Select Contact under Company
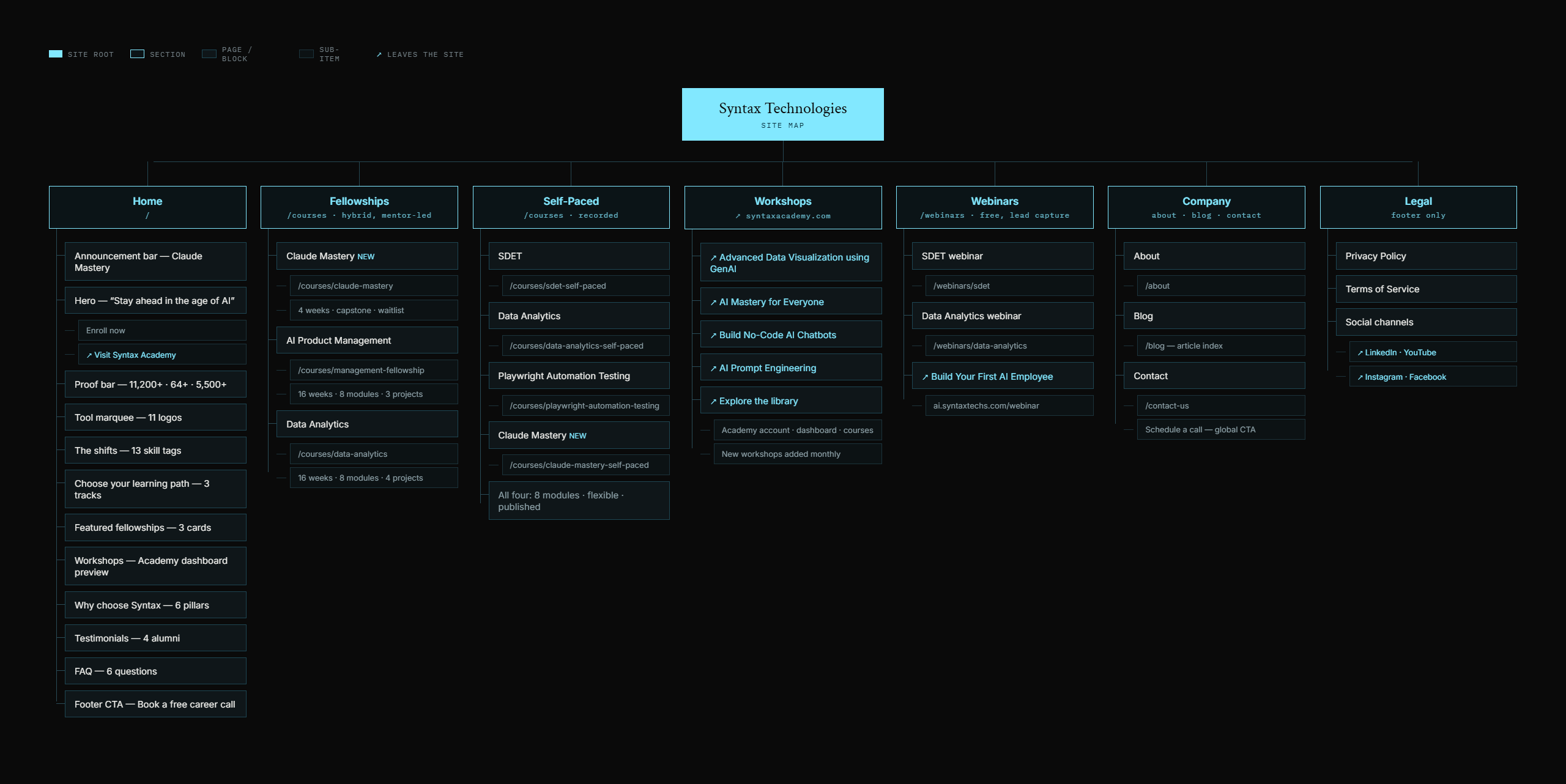Image resolution: width=1566 pixels, height=784 pixels. (x=1214, y=375)
